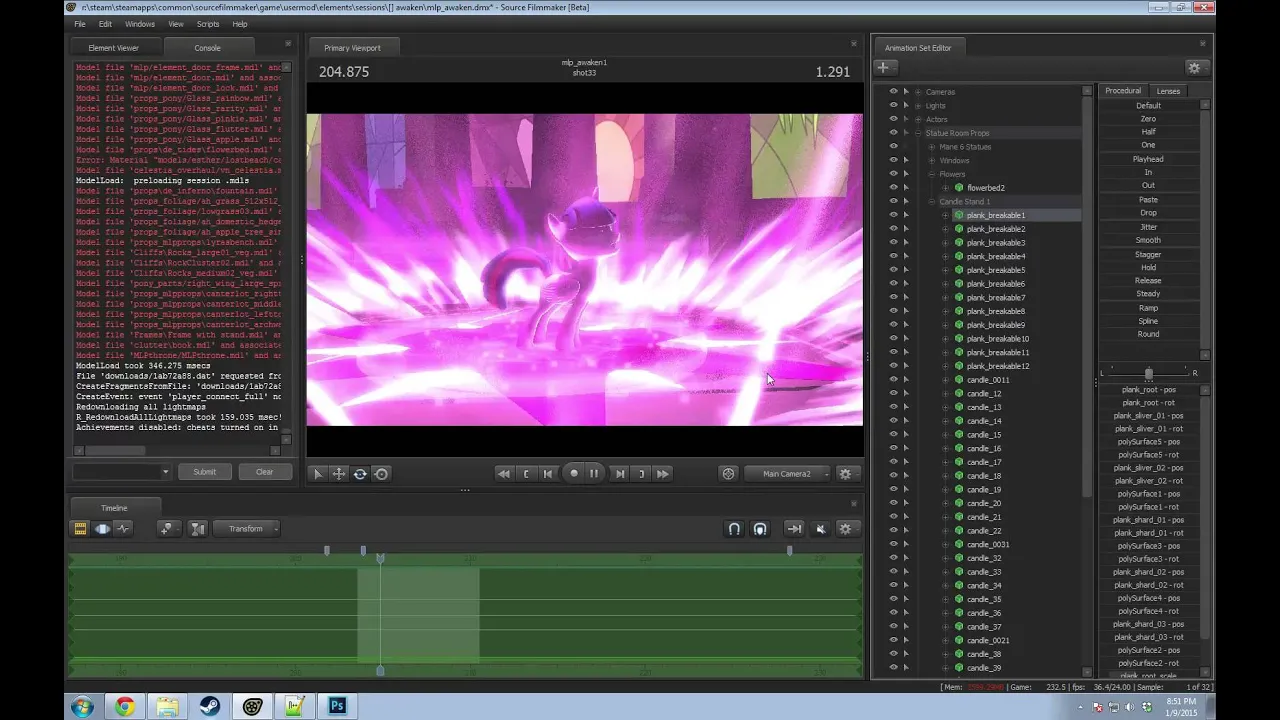Switch to graph editor mode
Screen dimensions: 1280x720
124,529
